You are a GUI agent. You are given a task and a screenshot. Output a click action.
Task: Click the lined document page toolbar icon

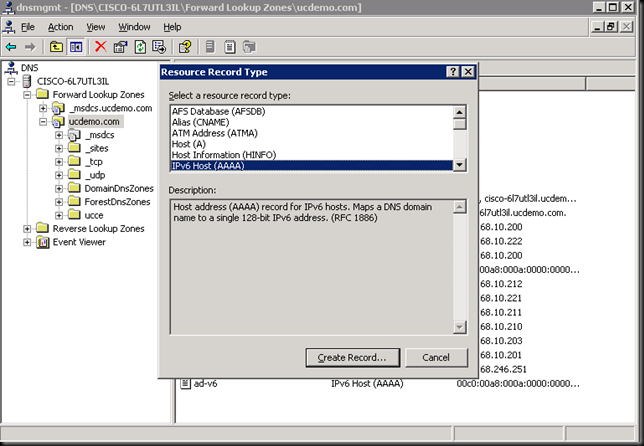(x=230, y=47)
